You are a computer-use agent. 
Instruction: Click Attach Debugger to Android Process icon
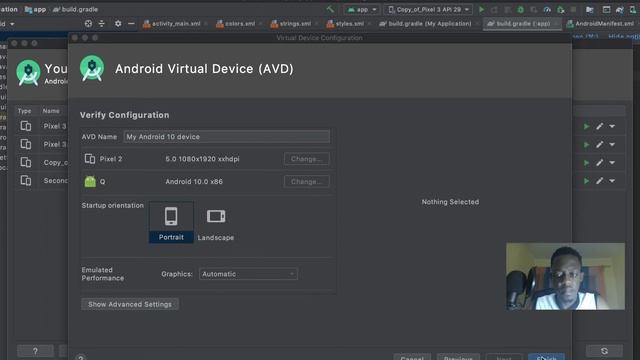(561, 9)
